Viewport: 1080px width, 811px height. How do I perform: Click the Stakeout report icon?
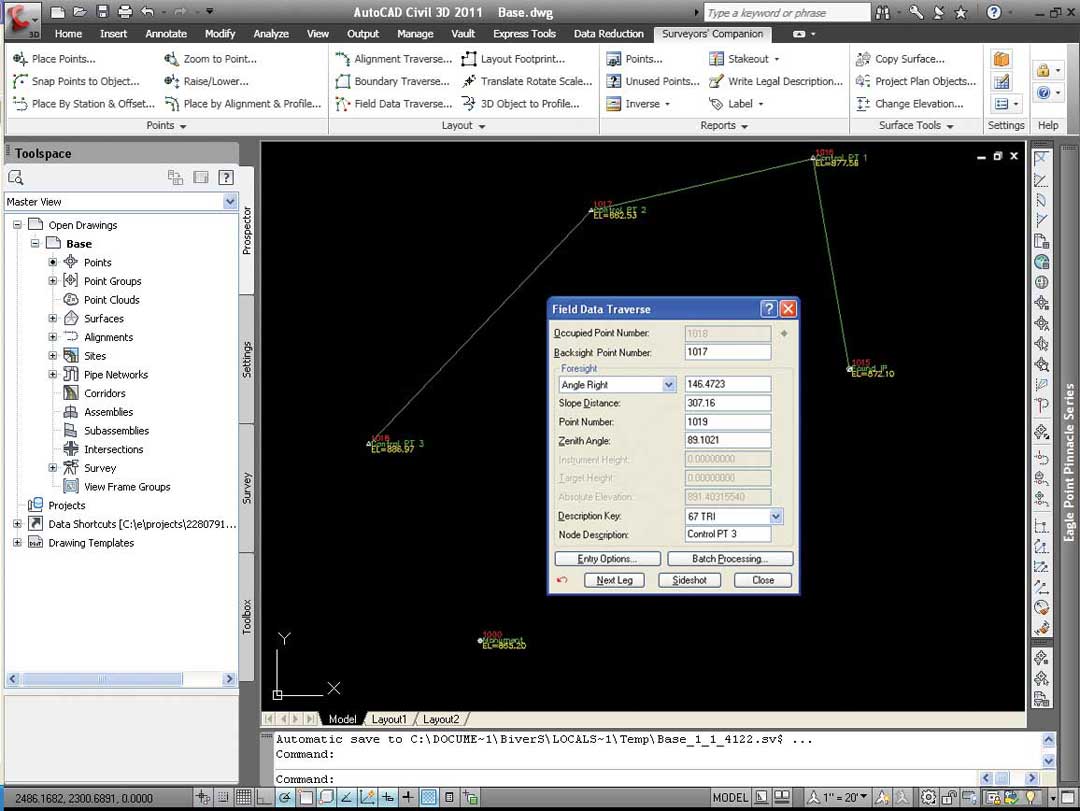[716, 59]
